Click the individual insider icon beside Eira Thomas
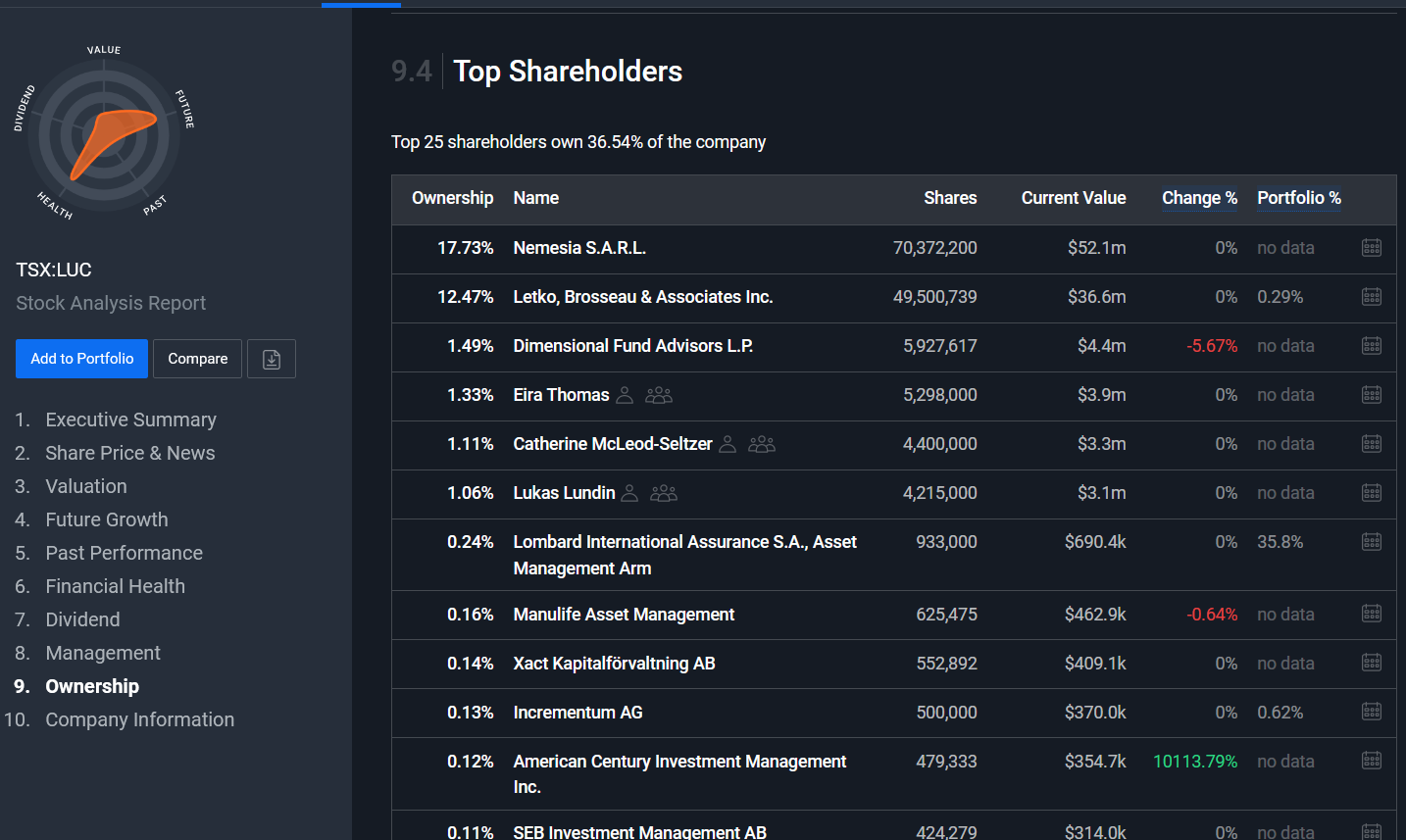The width and height of the screenshot is (1406, 840). pyautogui.click(x=625, y=395)
